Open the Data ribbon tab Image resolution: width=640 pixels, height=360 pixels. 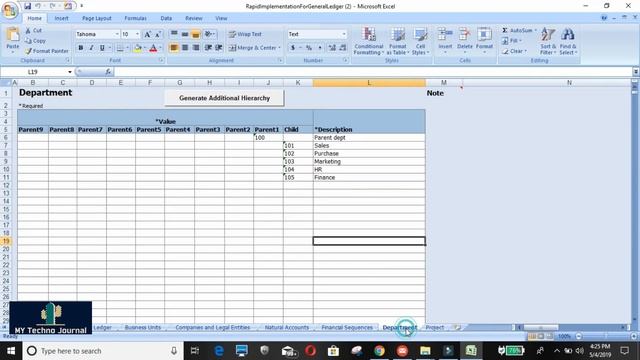pyautogui.click(x=166, y=18)
